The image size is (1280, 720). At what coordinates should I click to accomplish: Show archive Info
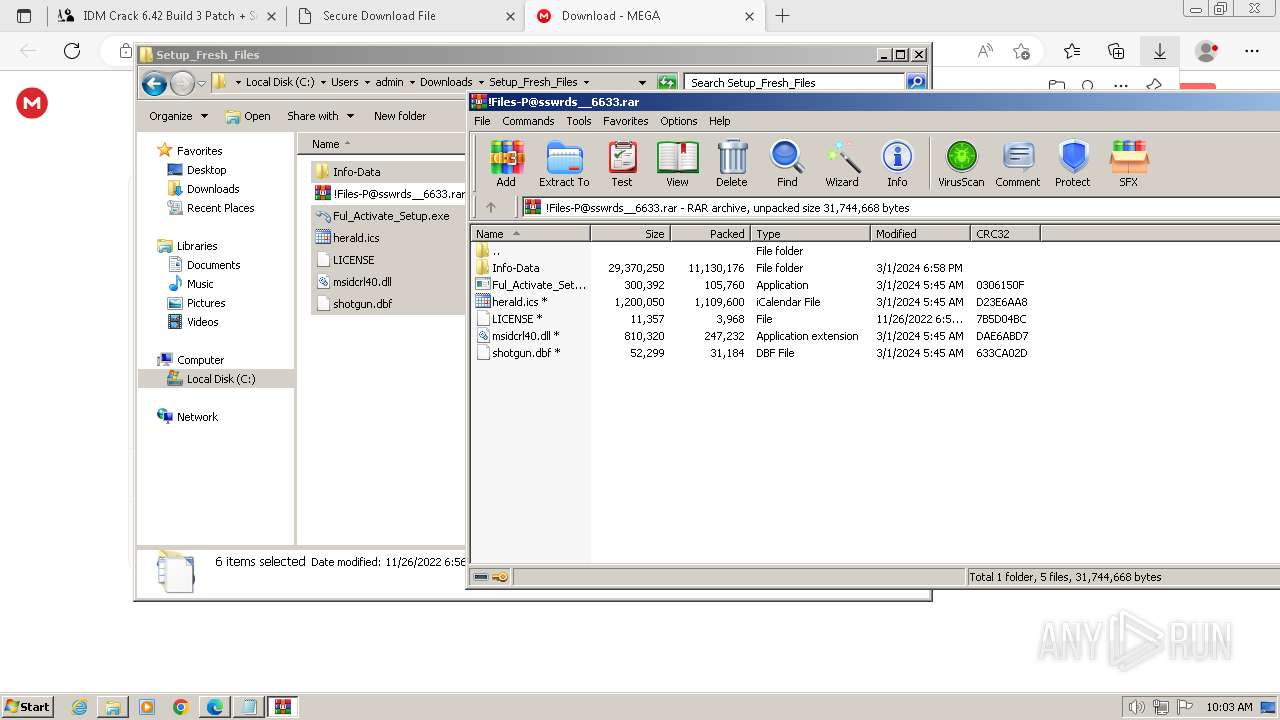coord(897,164)
